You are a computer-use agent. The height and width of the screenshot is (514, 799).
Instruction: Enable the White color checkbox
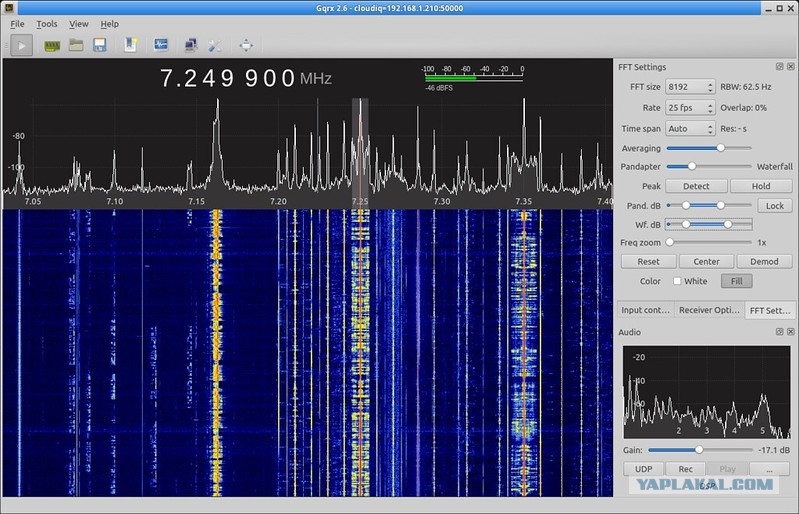click(x=677, y=281)
